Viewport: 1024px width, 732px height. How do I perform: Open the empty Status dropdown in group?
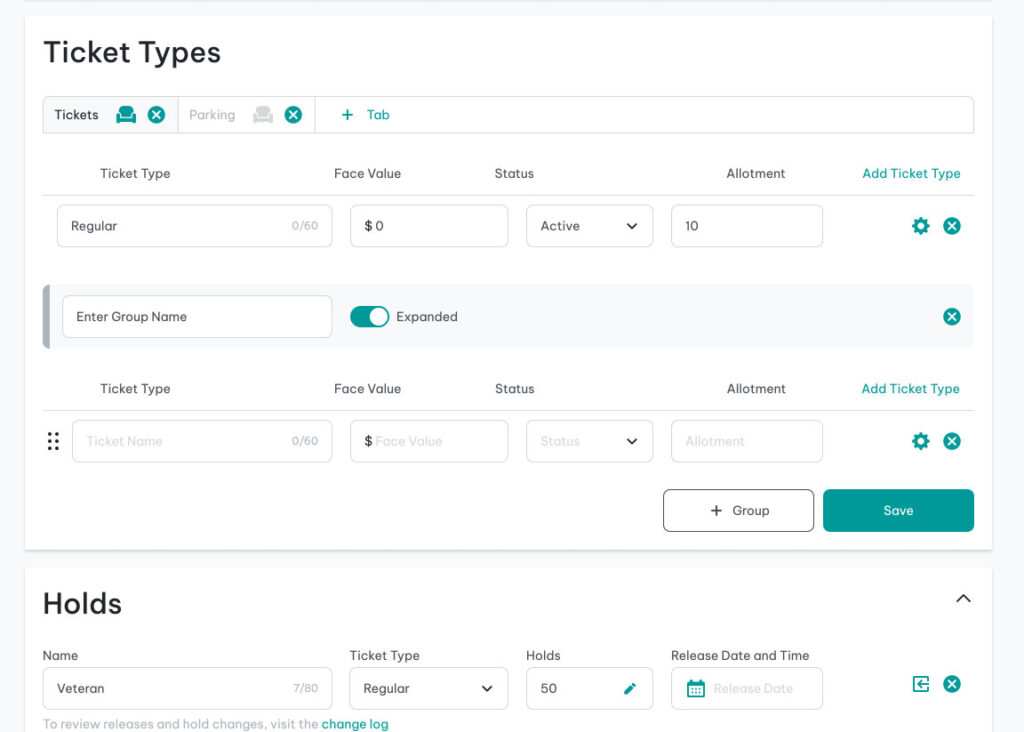(589, 441)
